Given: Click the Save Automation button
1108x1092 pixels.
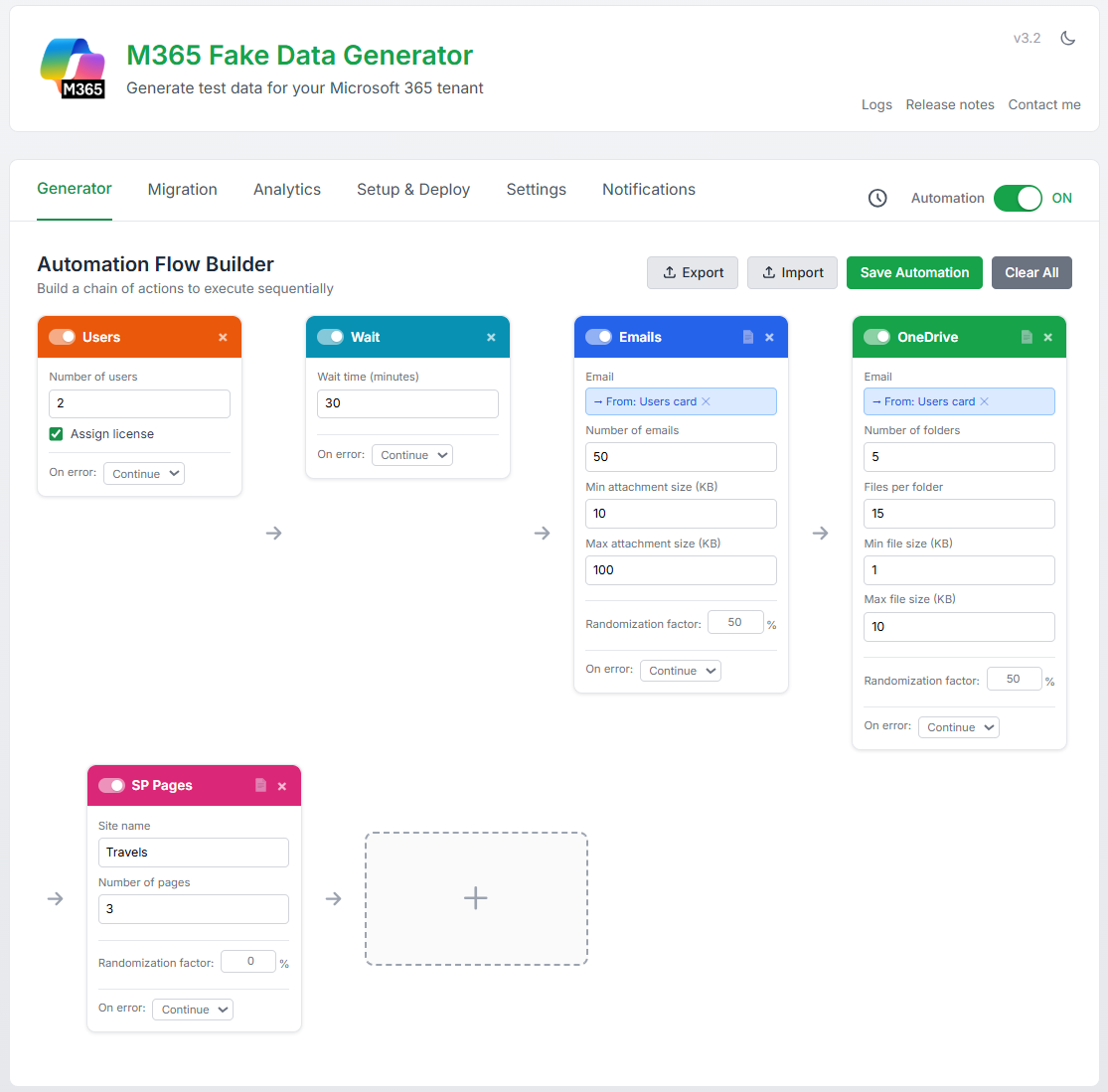Looking at the screenshot, I should pyautogui.click(x=914, y=273).
